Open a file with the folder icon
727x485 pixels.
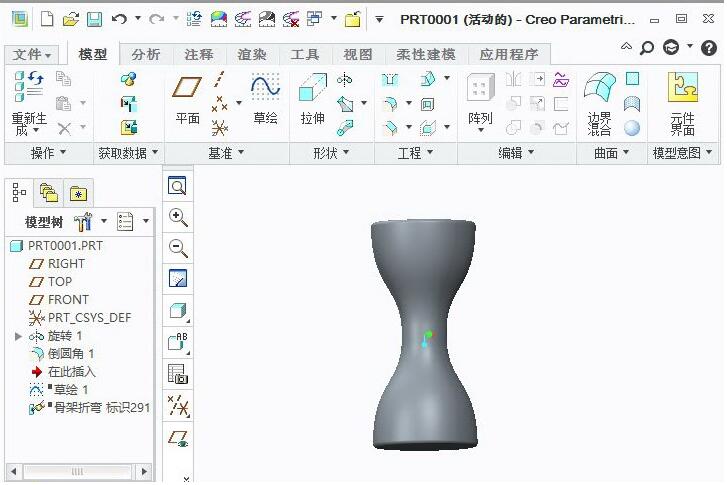(70, 19)
